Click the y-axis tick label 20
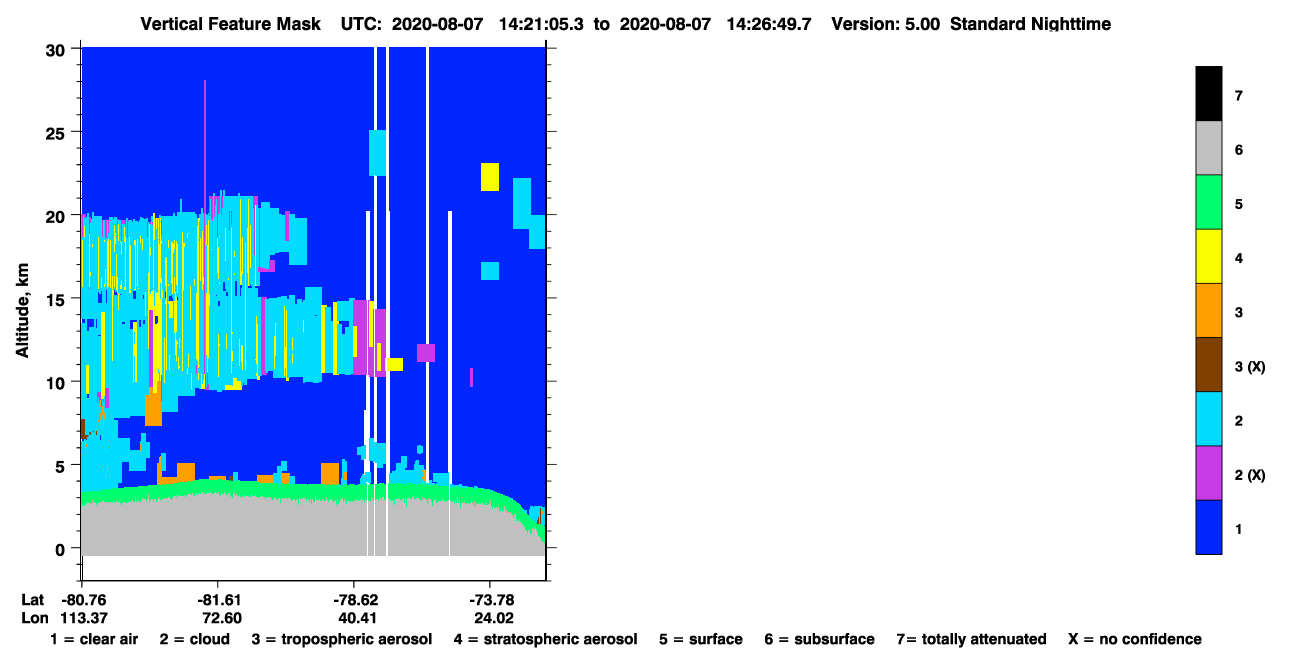The height and width of the screenshot is (667, 1300). click(57, 215)
